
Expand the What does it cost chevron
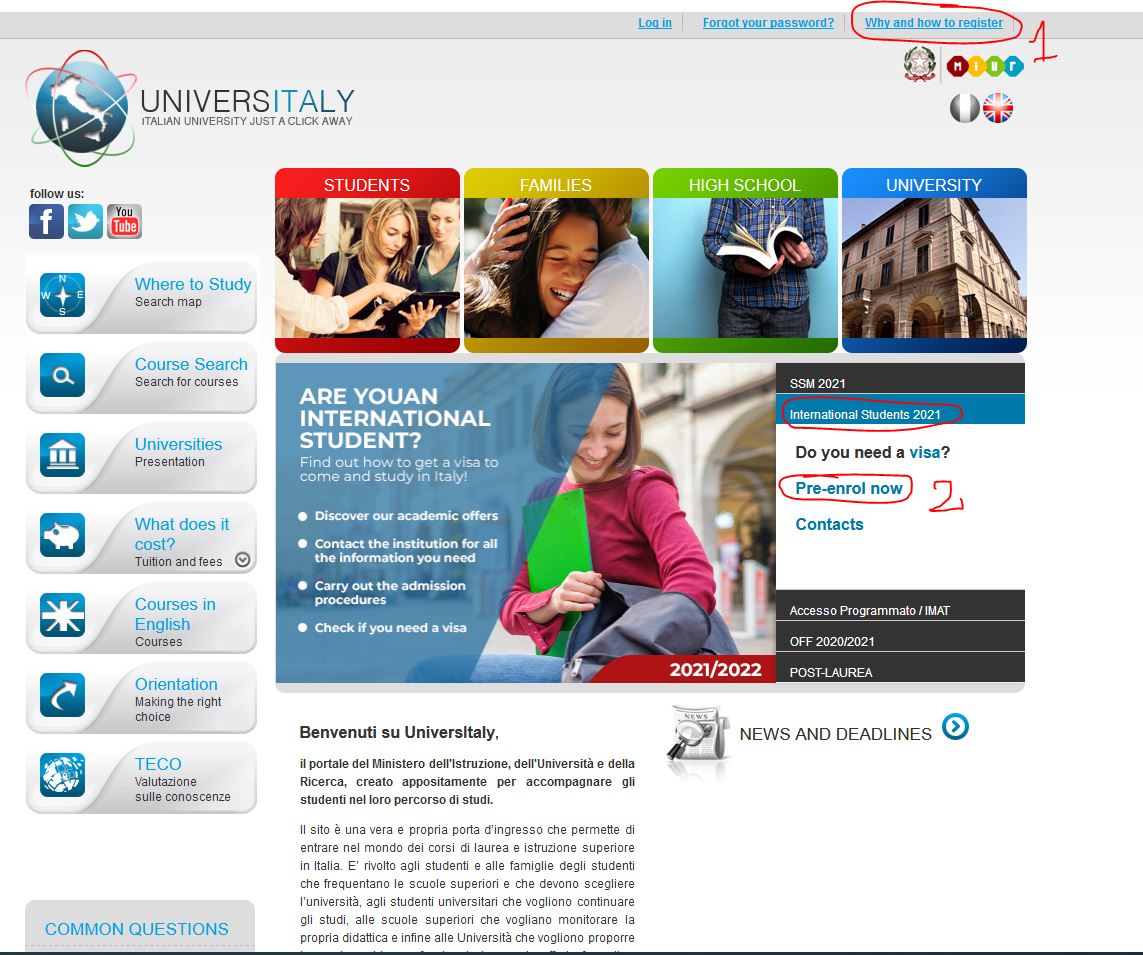[242, 560]
